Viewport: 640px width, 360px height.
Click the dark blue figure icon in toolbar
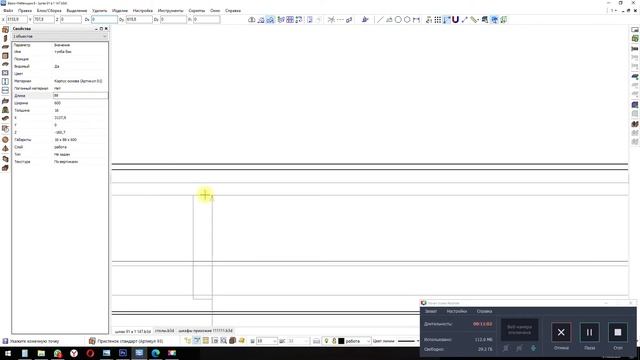365,20
